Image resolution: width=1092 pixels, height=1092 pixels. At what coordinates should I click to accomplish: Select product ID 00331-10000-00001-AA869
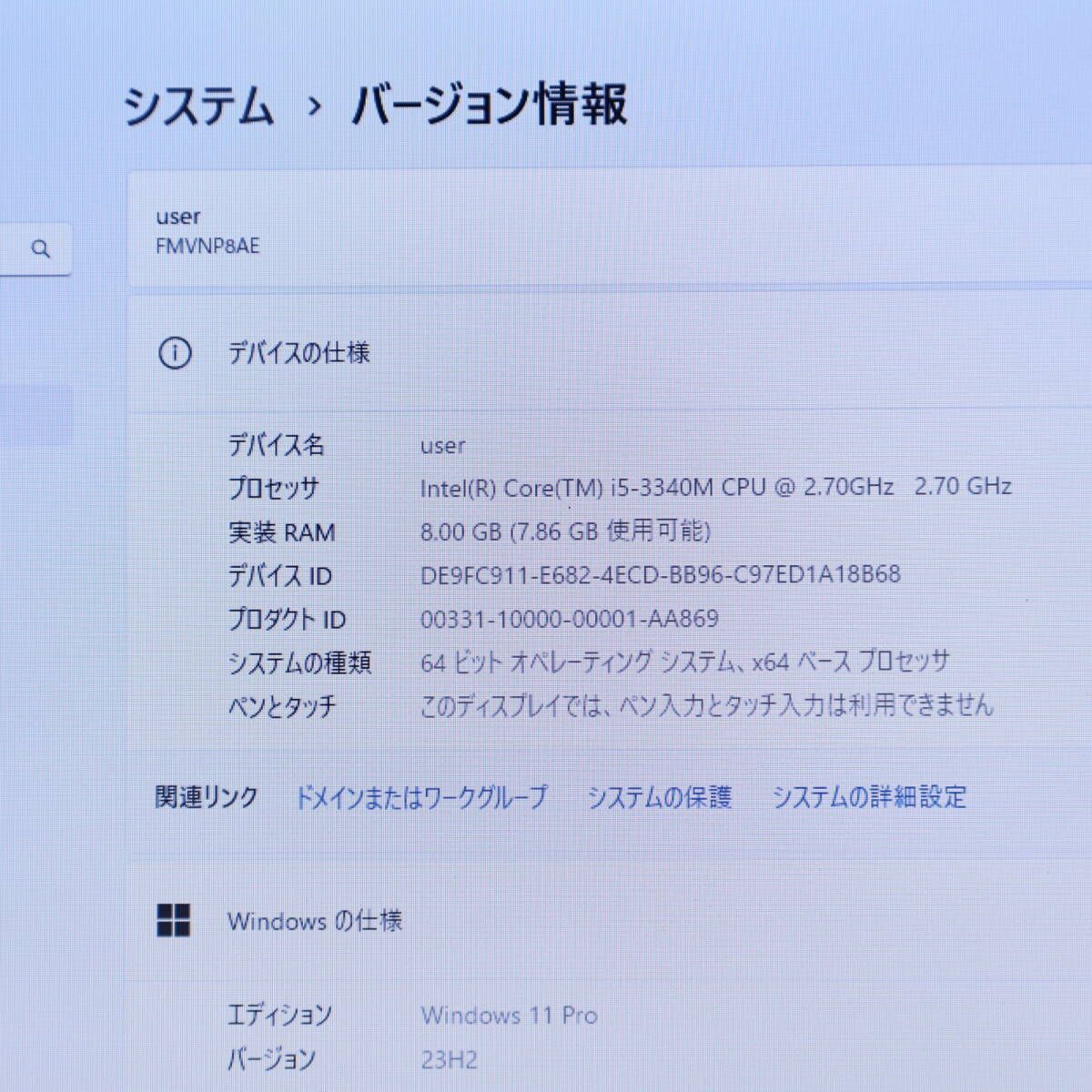(x=570, y=619)
